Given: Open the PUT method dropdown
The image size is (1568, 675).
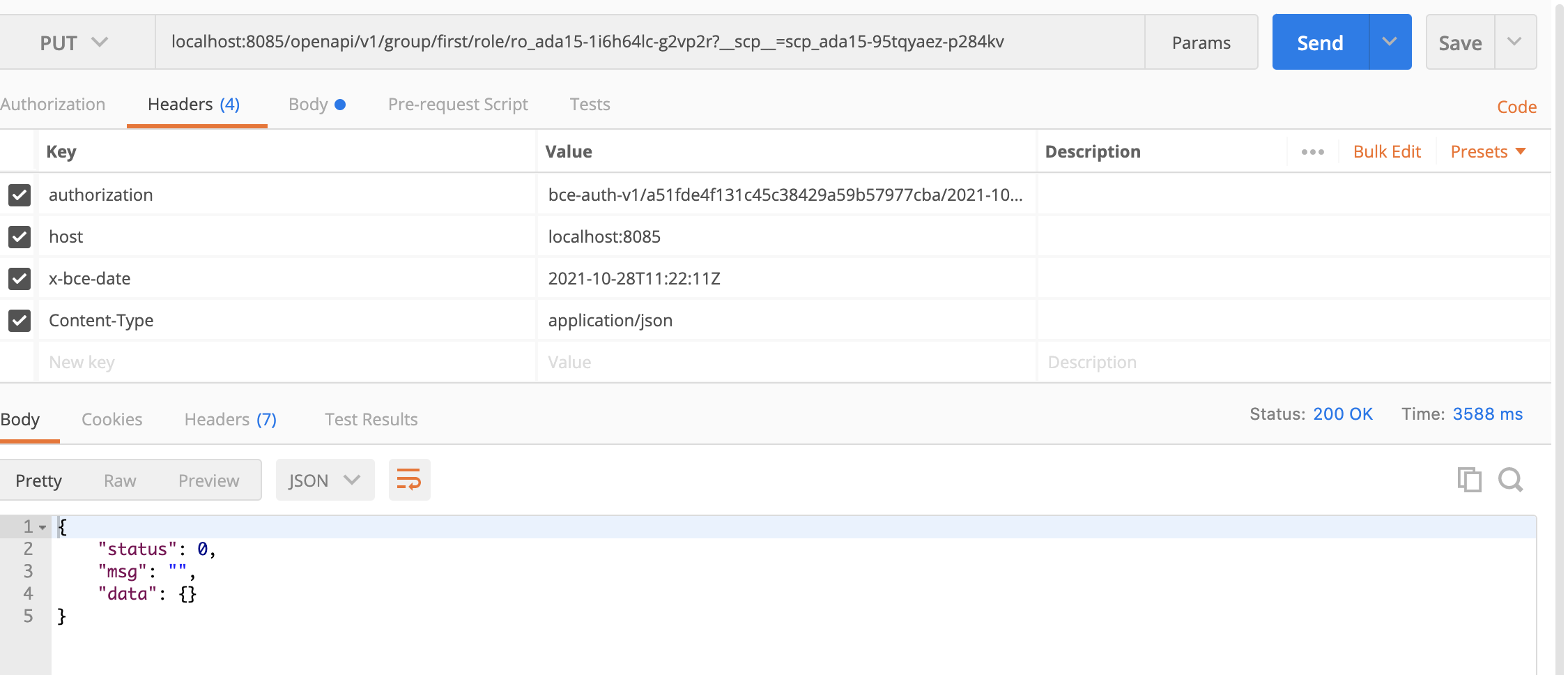Looking at the screenshot, I should click(73, 43).
